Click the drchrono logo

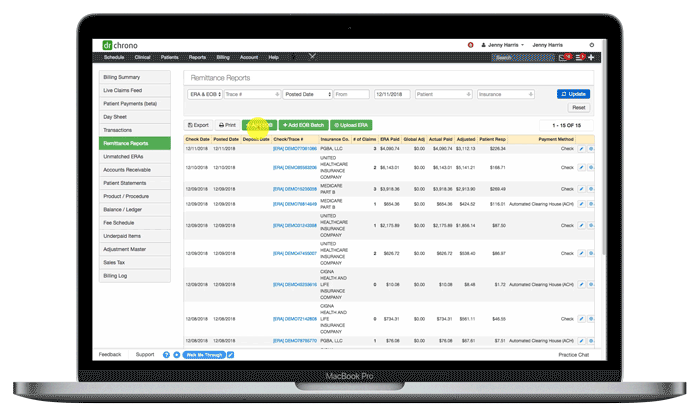pyautogui.click(x=120, y=45)
